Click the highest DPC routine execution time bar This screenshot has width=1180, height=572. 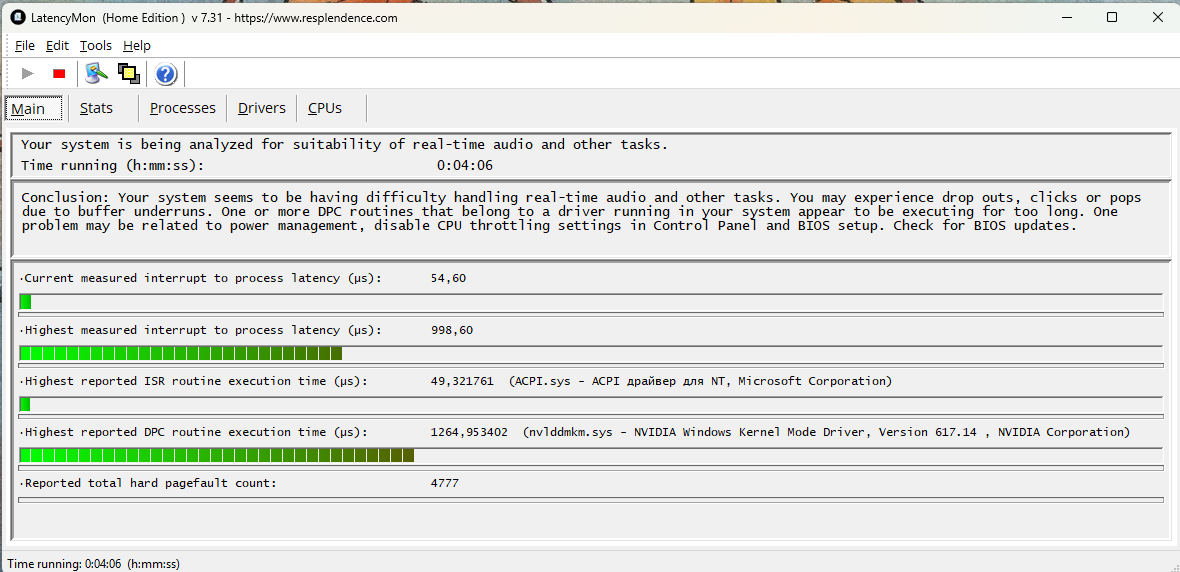(x=591, y=455)
